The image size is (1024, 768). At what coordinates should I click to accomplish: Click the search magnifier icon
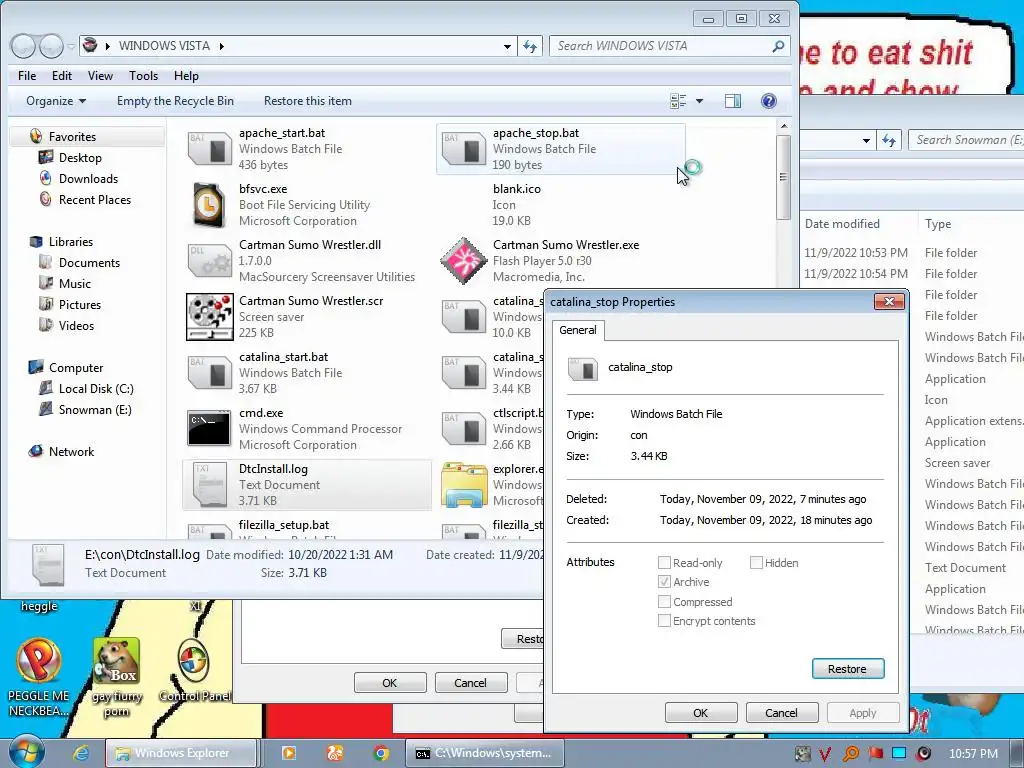(778, 46)
